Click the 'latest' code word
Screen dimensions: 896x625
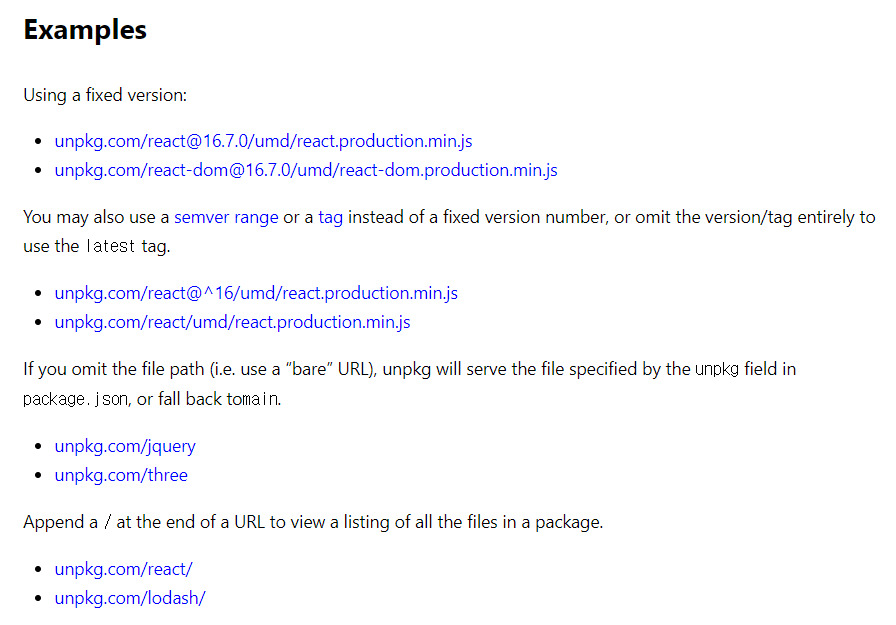coord(110,246)
